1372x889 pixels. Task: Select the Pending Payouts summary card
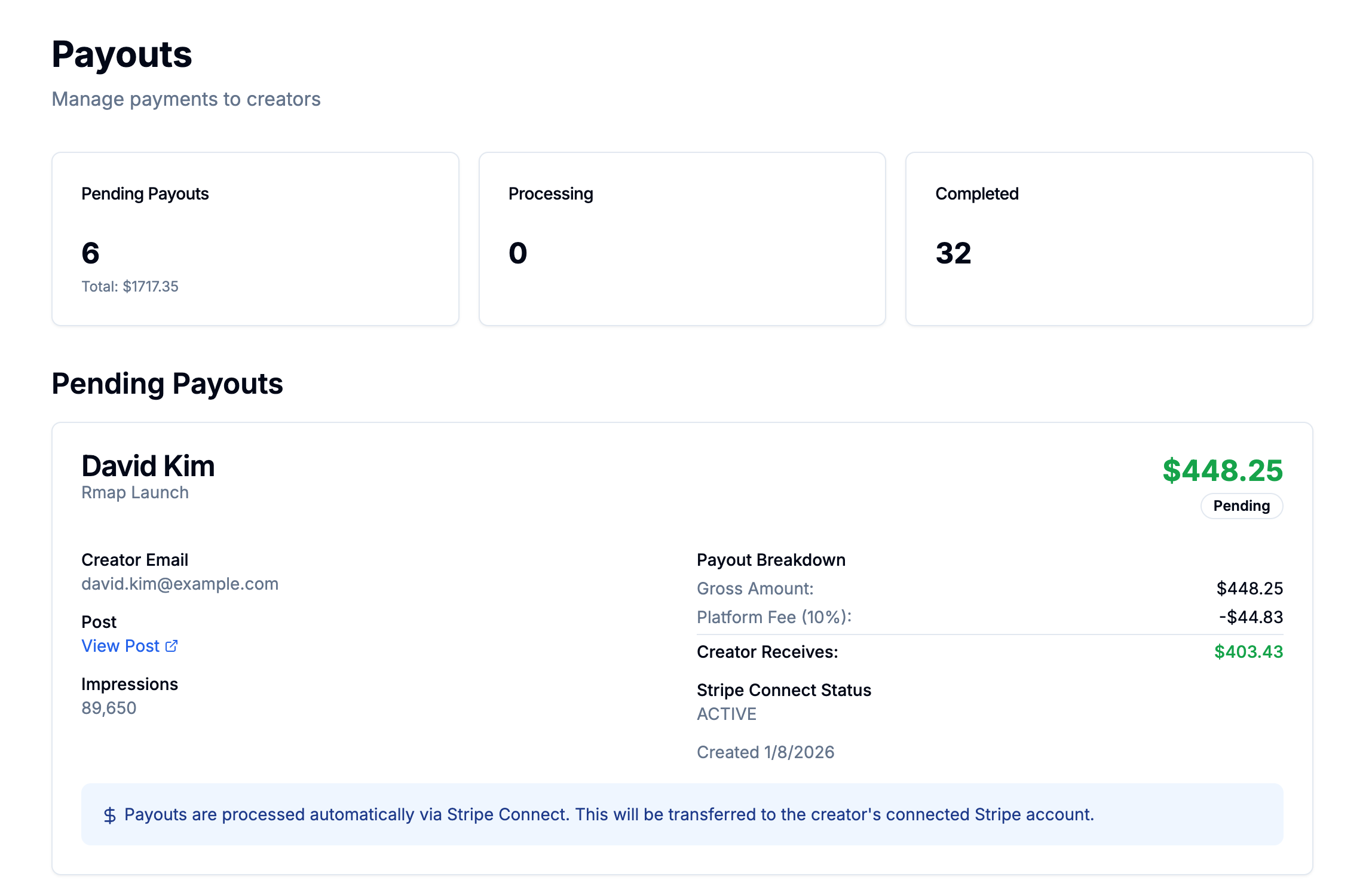(255, 239)
